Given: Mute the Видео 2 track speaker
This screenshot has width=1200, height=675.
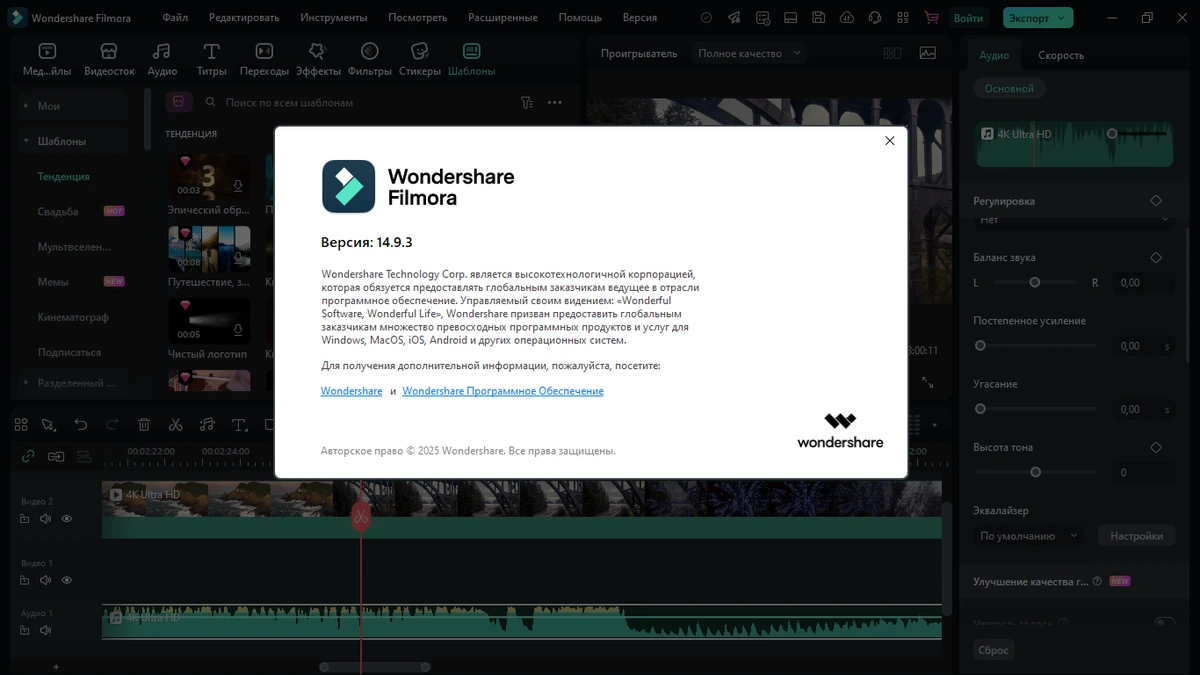Looking at the screenshot, I should (45, 519).
